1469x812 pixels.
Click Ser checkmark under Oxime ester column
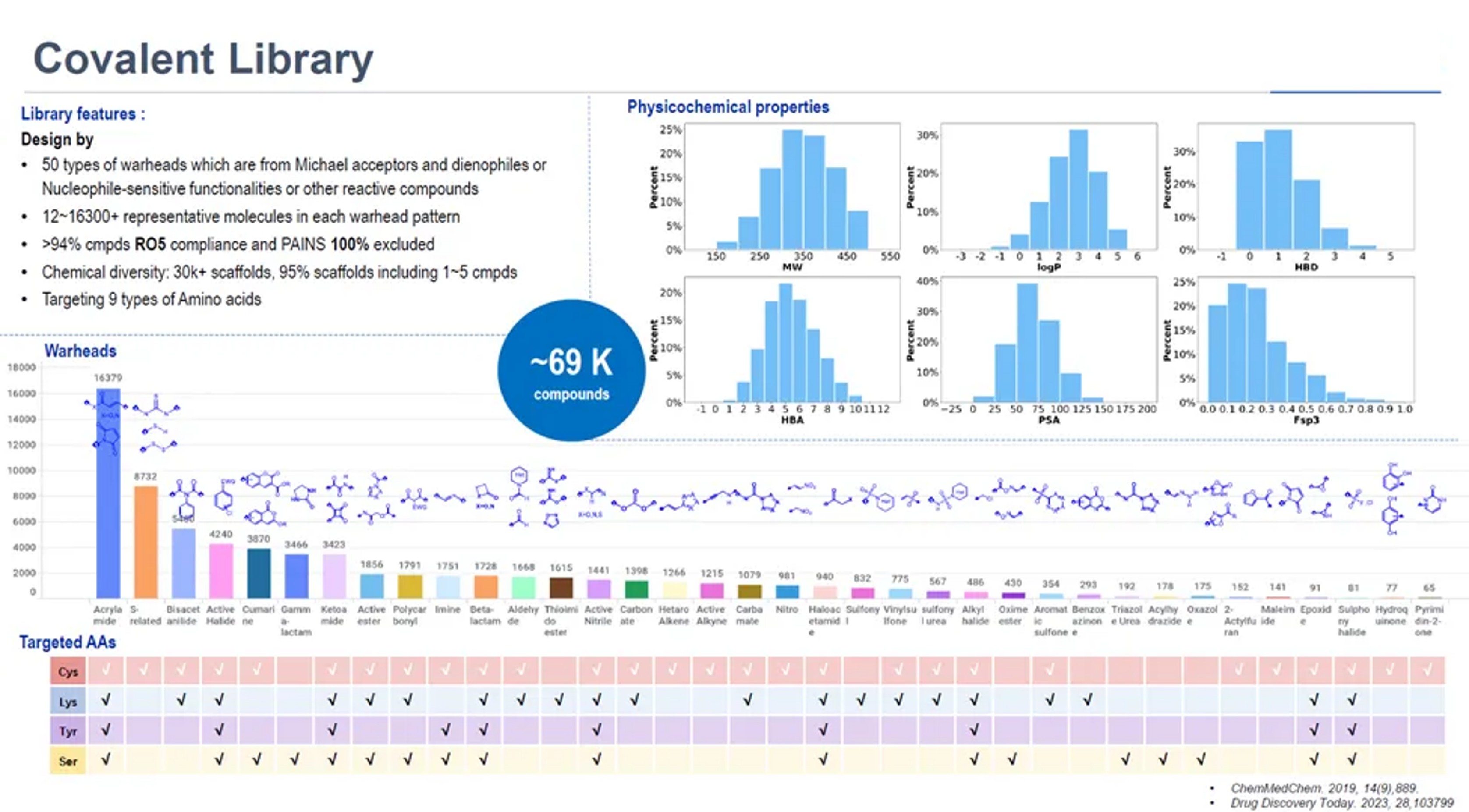point(1011,759)
